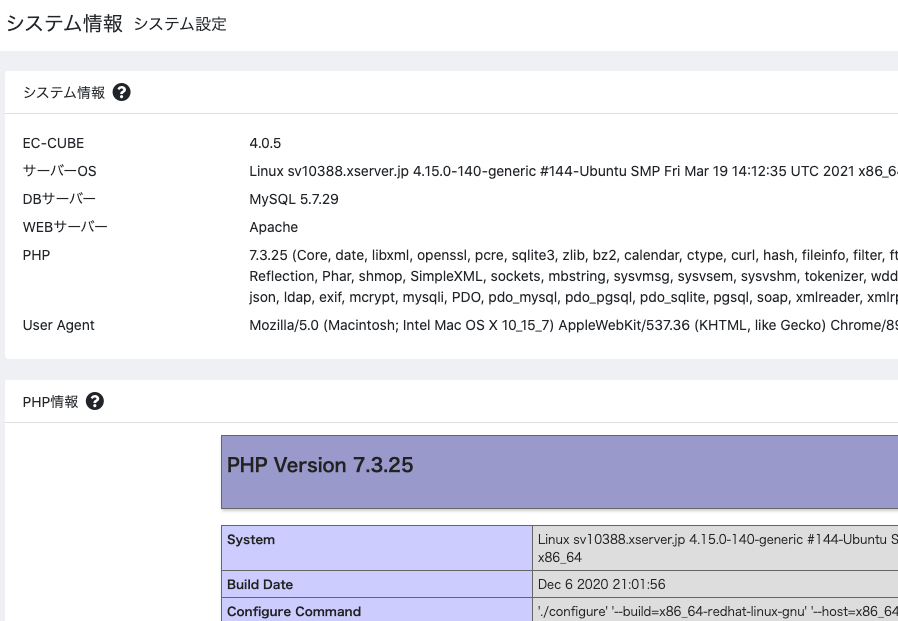
Task: Select the DBサーバー row label
Action: (x=60, y=199)
